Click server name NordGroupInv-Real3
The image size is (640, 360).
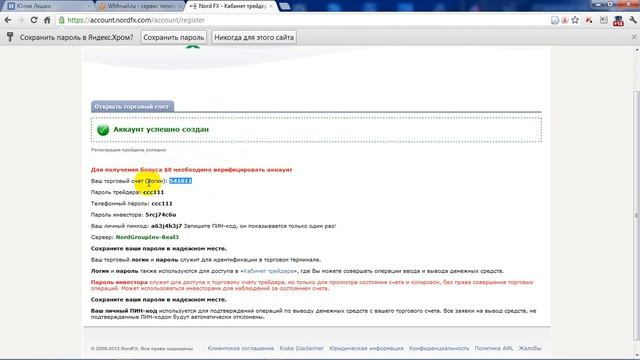pyautogui.click(x=147, y=237)
